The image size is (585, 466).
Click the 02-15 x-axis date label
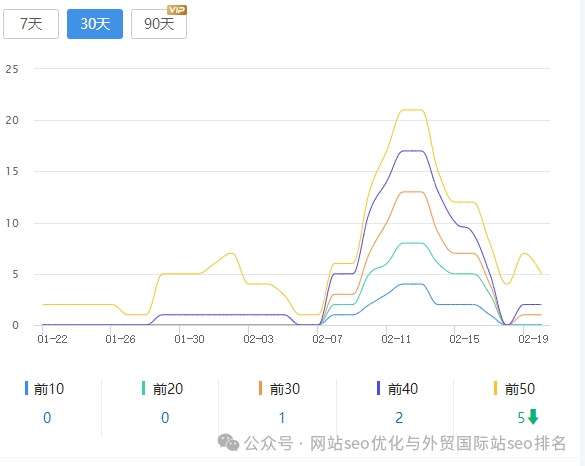[464, 339]
